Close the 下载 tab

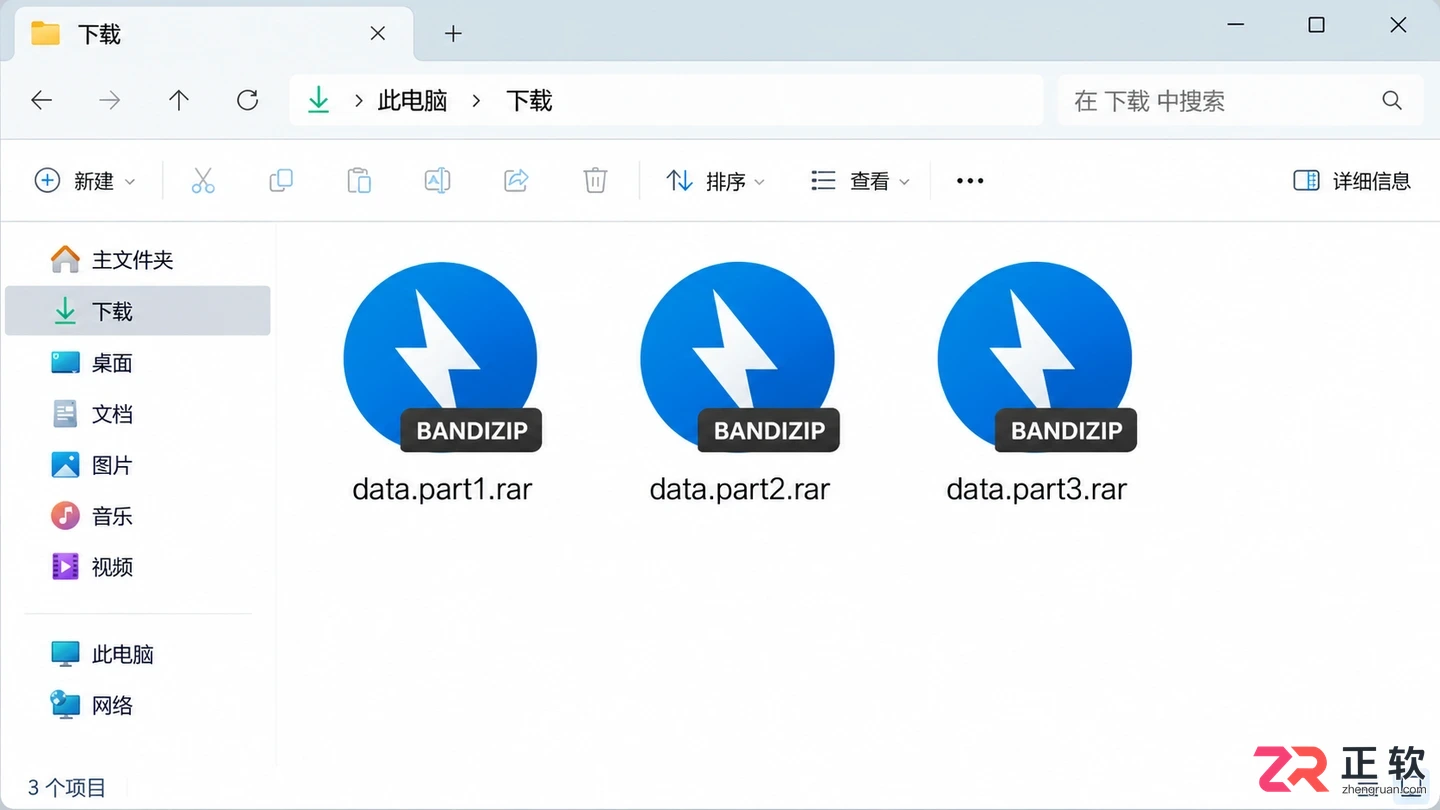pyautogui.click(x=378, y=34)
